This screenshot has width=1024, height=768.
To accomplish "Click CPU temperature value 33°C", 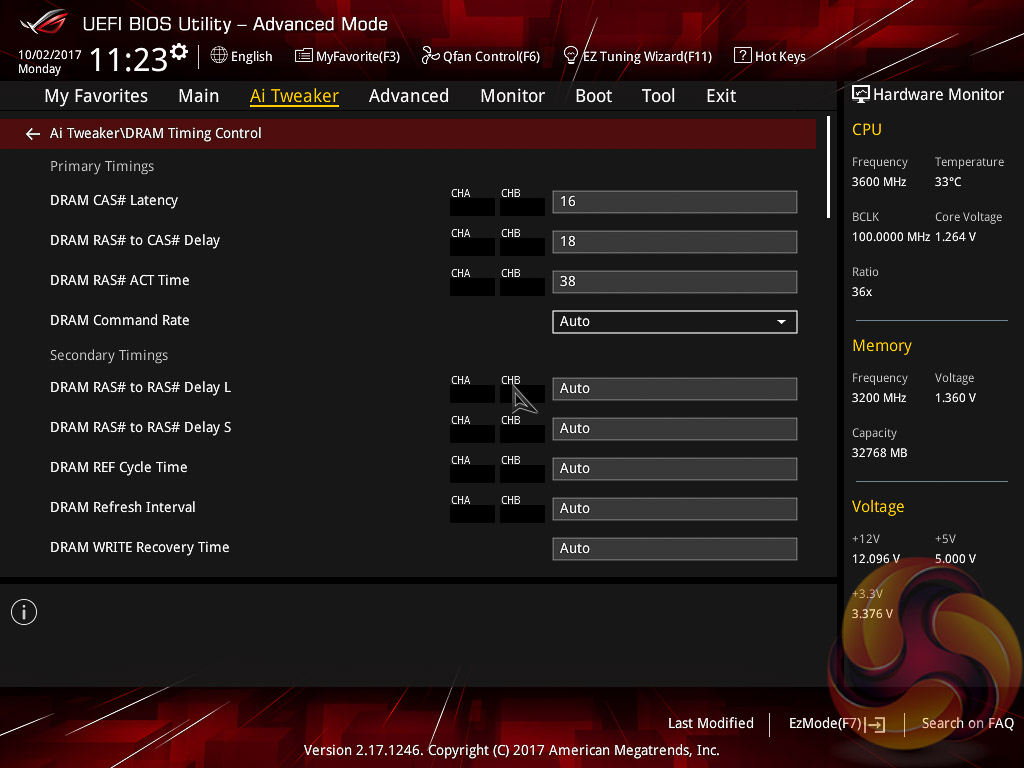I will 948,182.
